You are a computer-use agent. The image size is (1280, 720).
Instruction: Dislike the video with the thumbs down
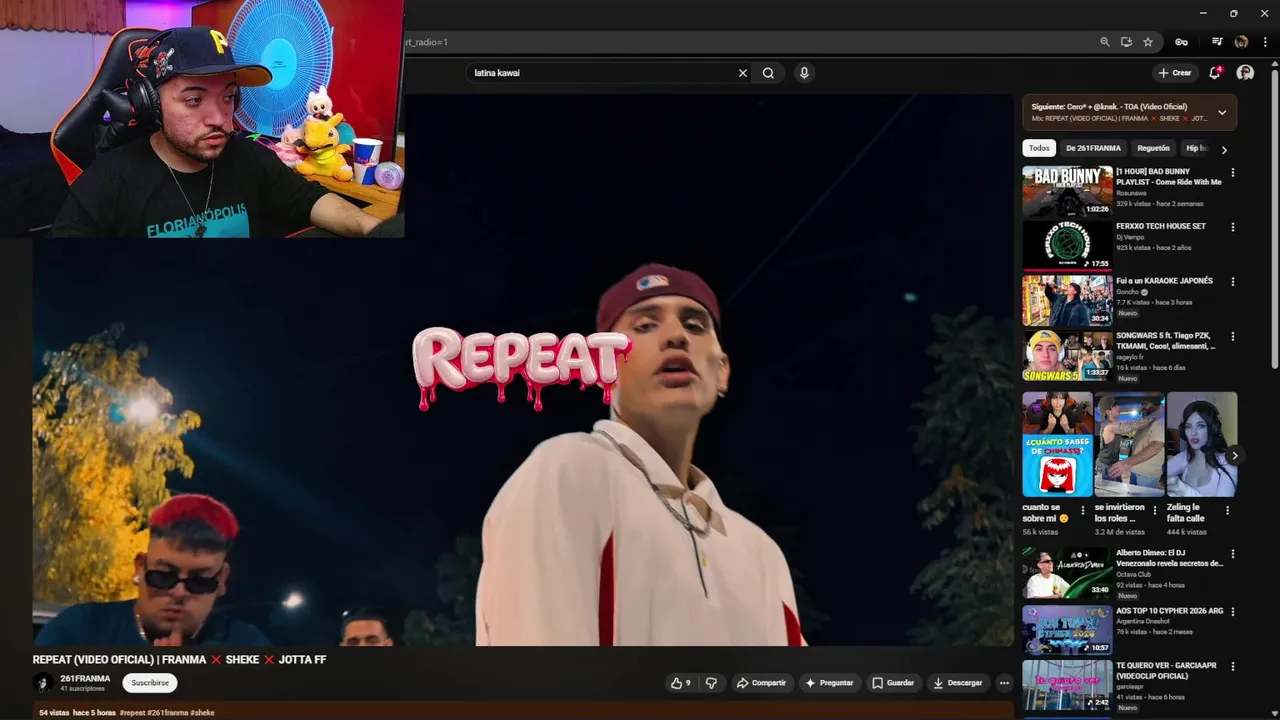[711, 683]
